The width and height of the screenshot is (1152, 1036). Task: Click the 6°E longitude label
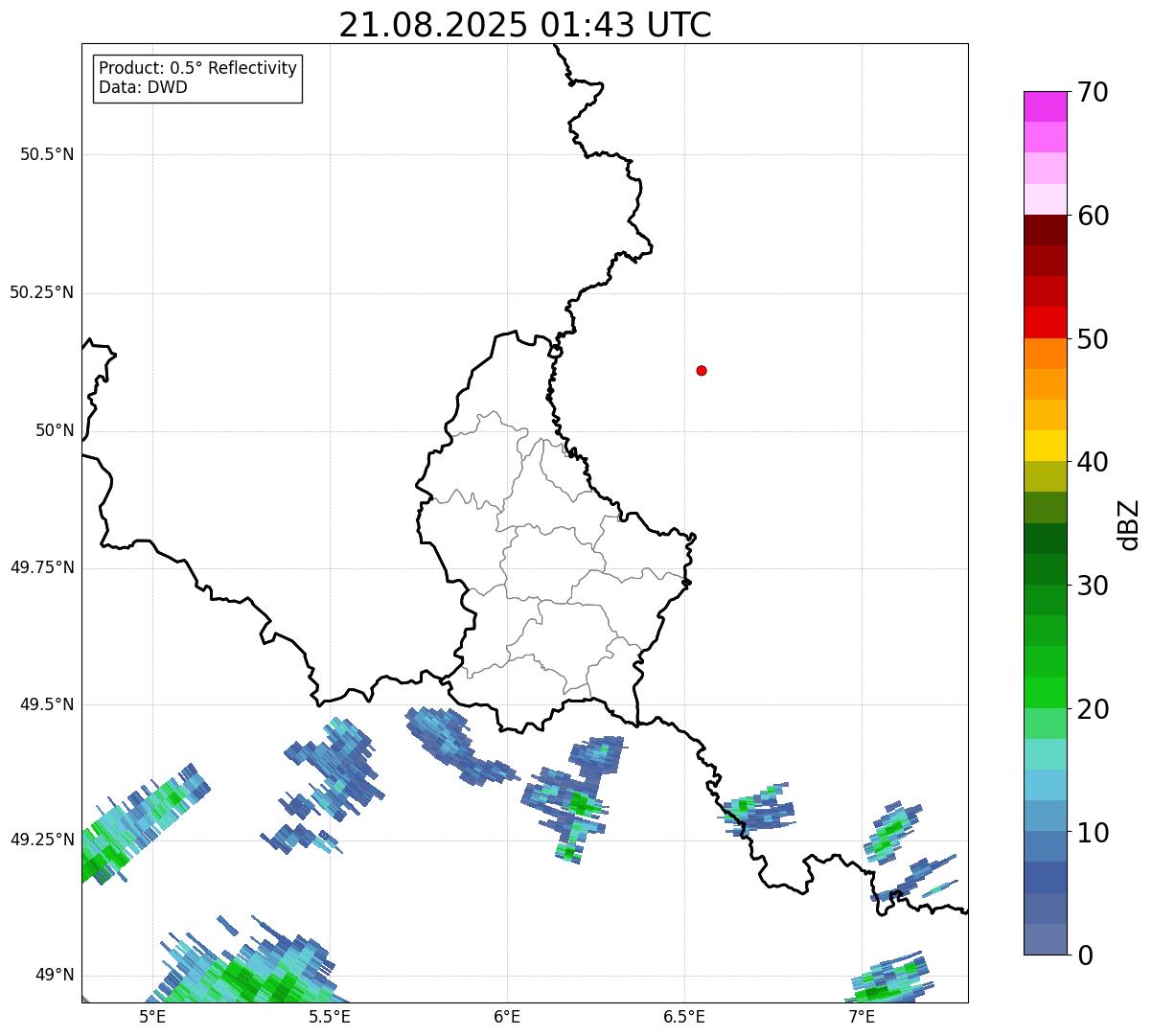pyautogui.click(x=507, y=1017)
